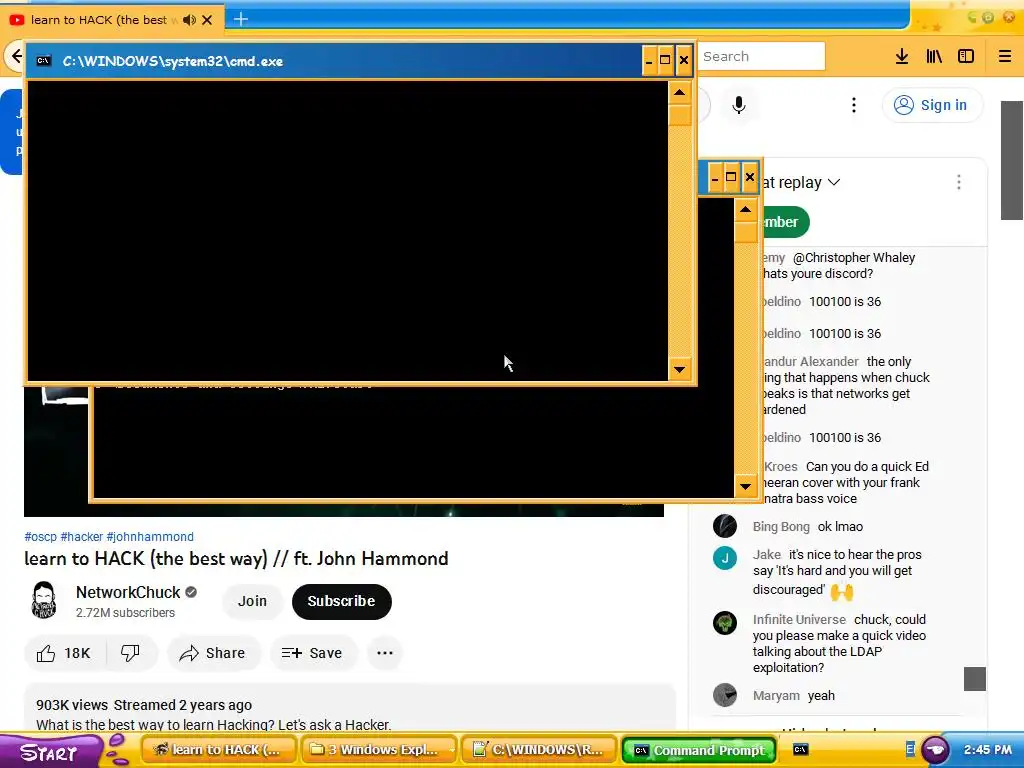Click the browser Search field
Viewport: 1024px width, 768px height.
coord(761,56)
